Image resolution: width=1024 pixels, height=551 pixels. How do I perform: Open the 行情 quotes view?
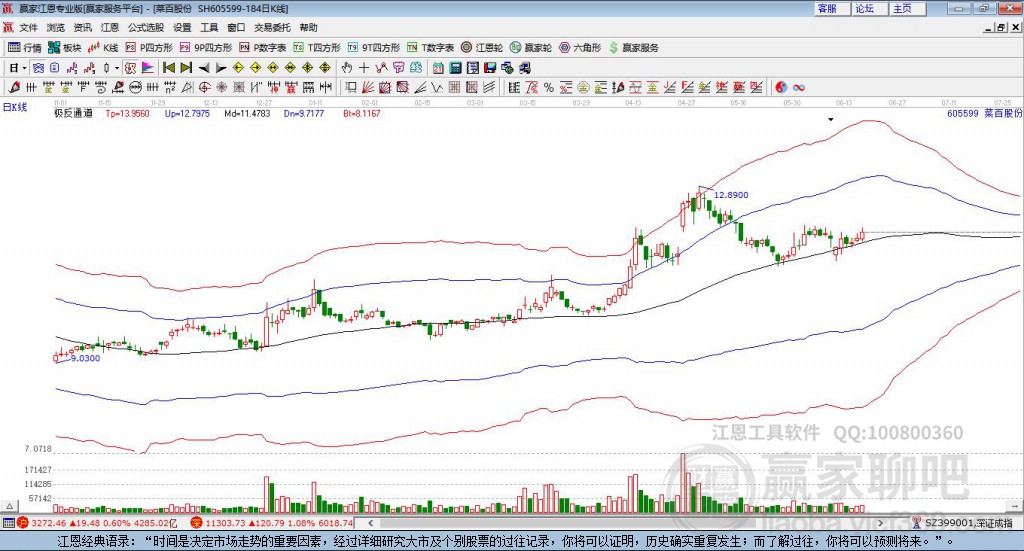(24, 48)
